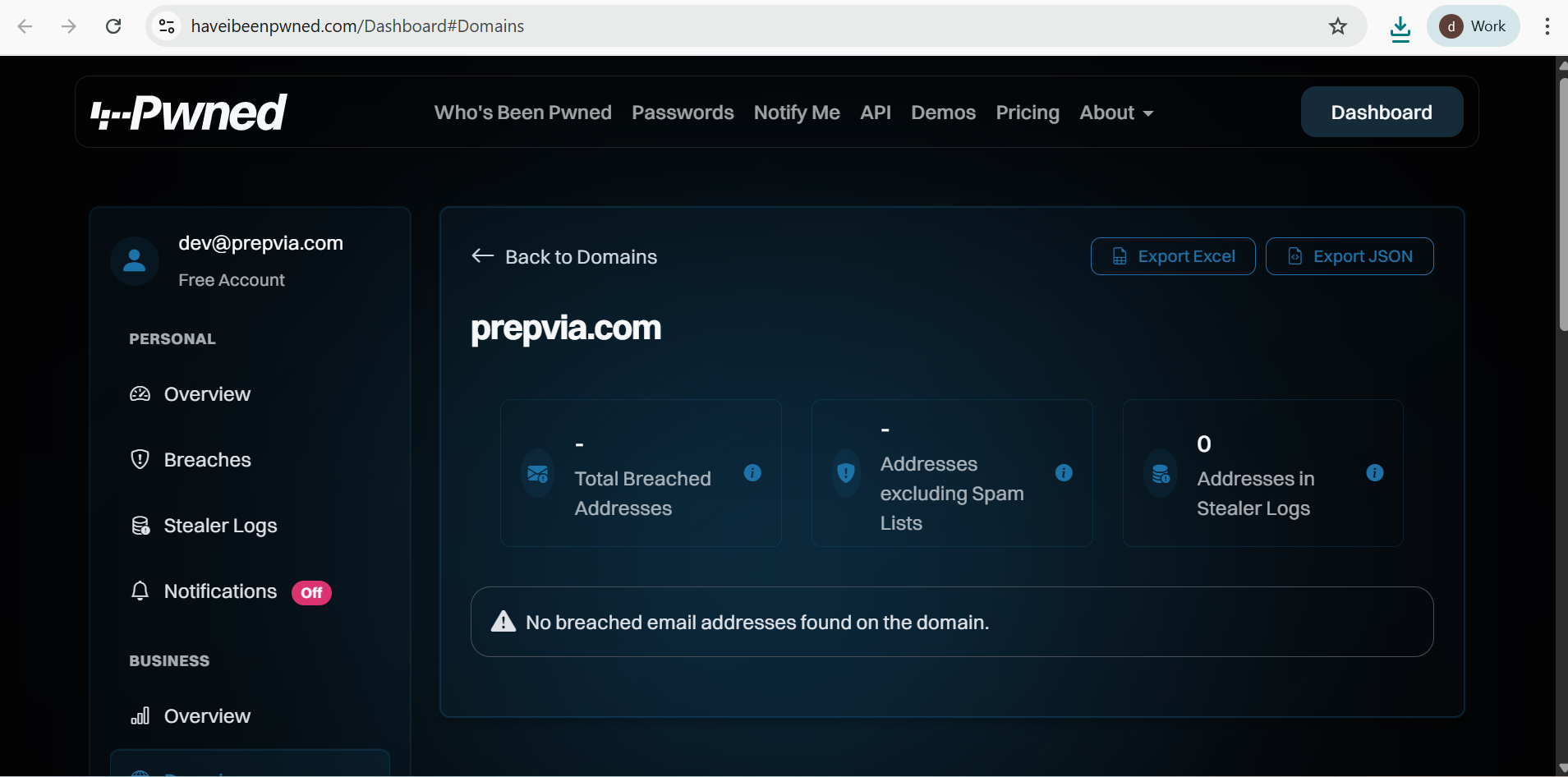Open the Chrome three-dot menu
Screen dimensions: 1568x777
pyautogui.click(x=1547, y=26)
